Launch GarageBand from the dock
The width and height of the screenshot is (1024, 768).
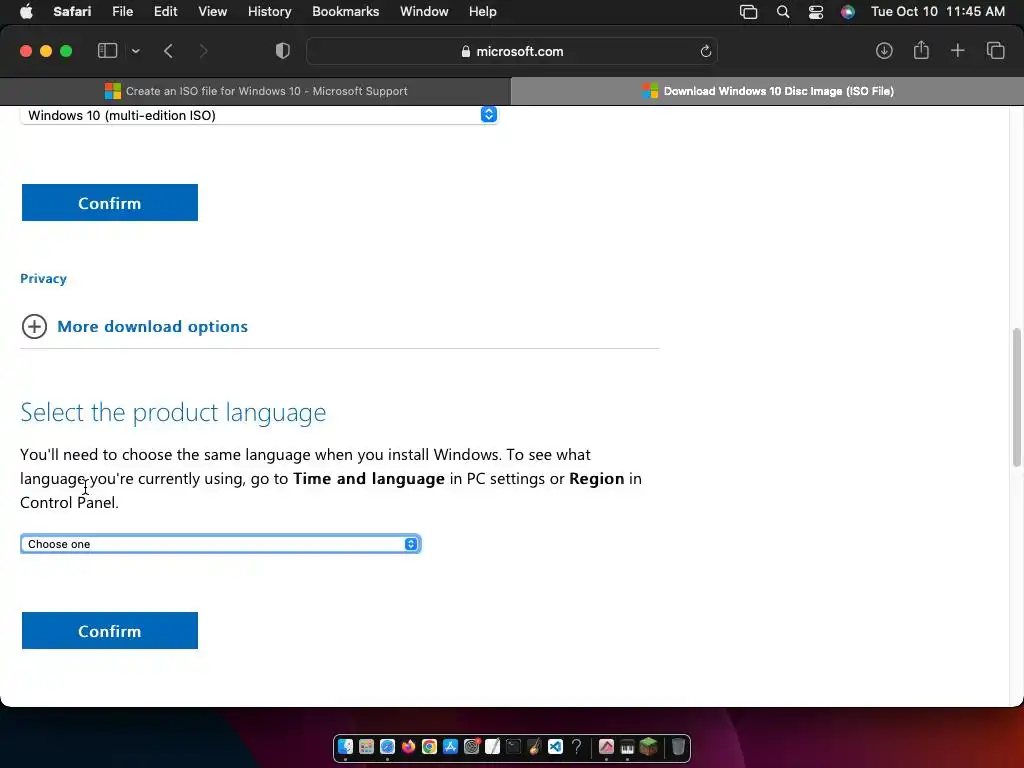click(534, 746)
